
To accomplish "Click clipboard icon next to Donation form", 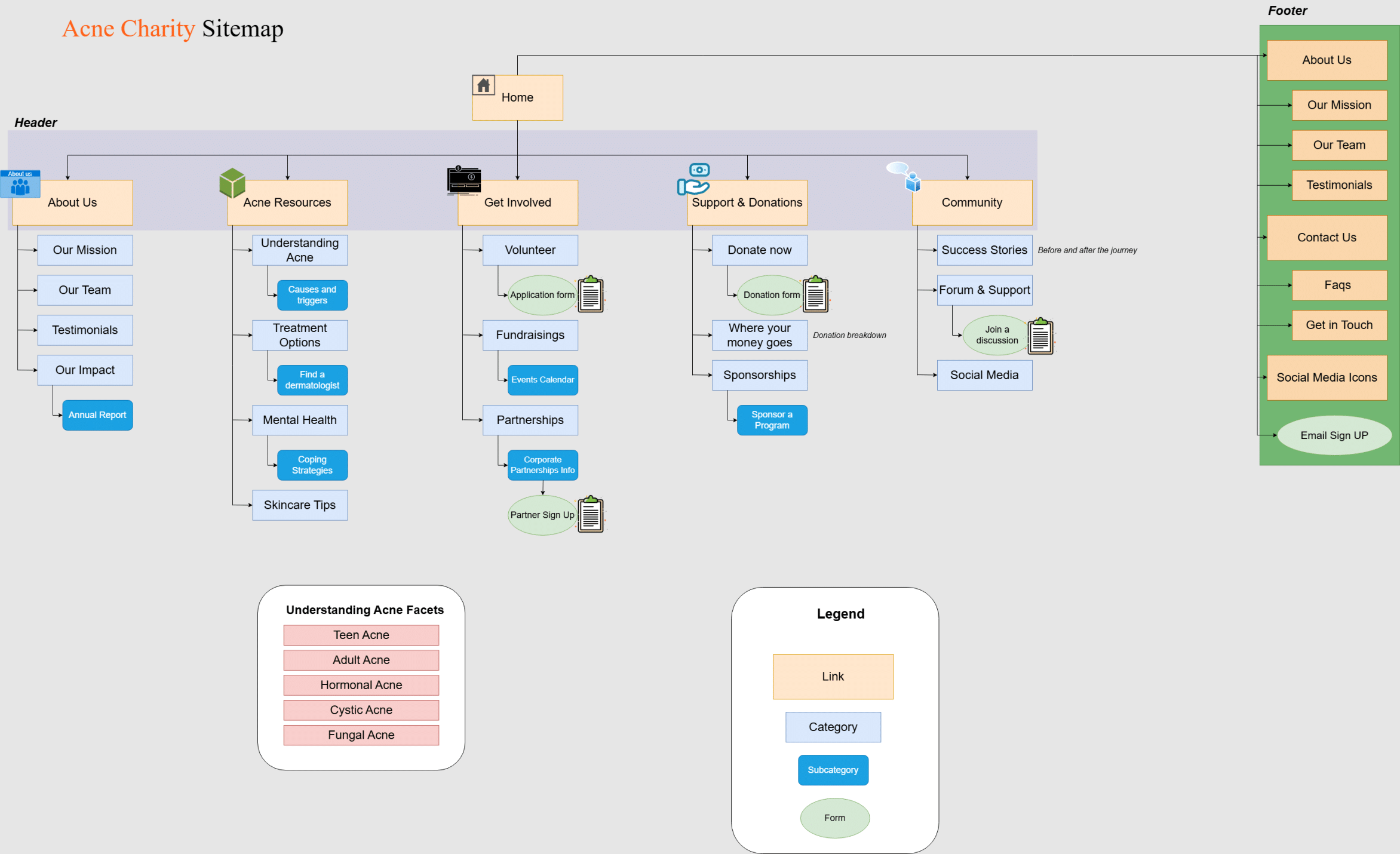I will (x=815, y=294).
